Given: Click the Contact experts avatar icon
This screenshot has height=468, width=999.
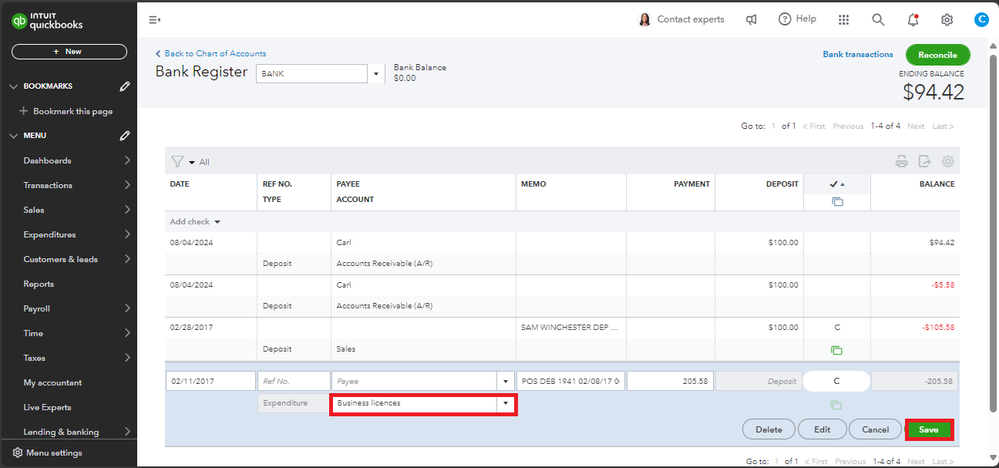Looking at the screenshot, I should [x=645, y=20].
